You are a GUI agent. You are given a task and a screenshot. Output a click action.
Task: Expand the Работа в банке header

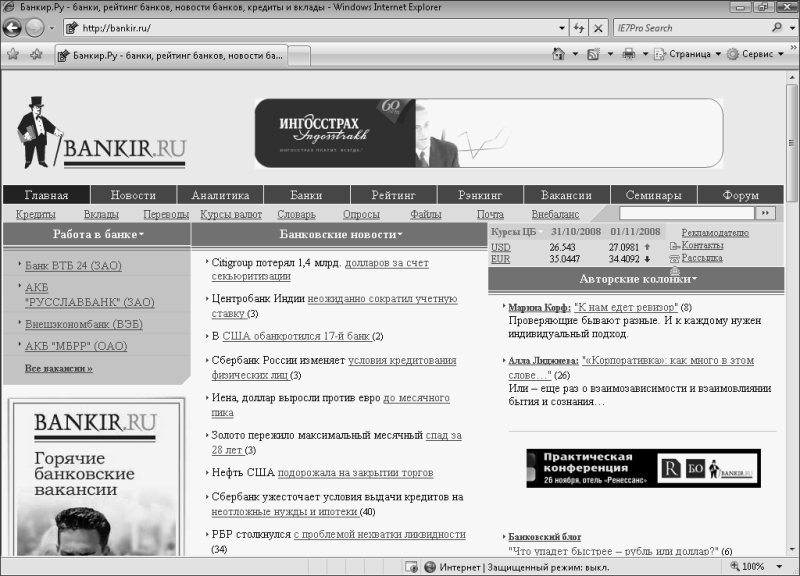point(98,234)
